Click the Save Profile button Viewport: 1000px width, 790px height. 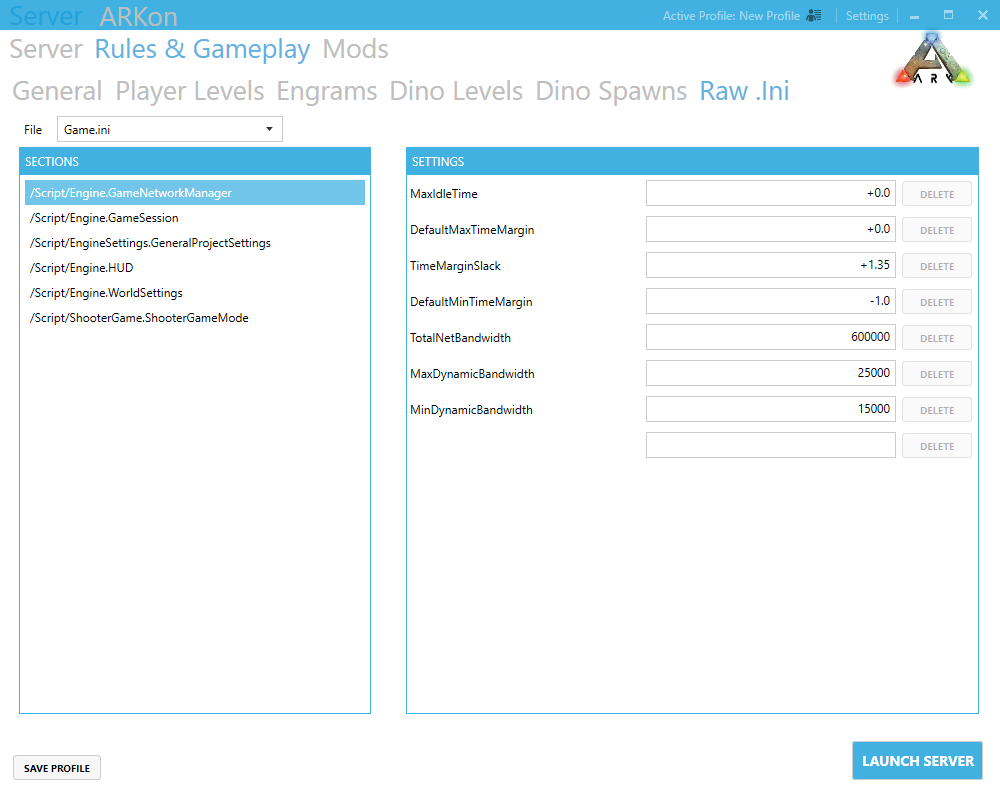(x=57, y=768)
